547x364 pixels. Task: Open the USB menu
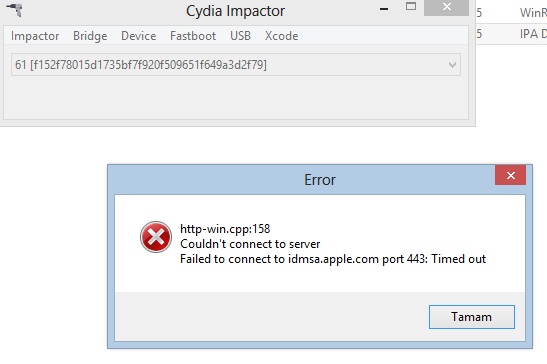[240, 36]
